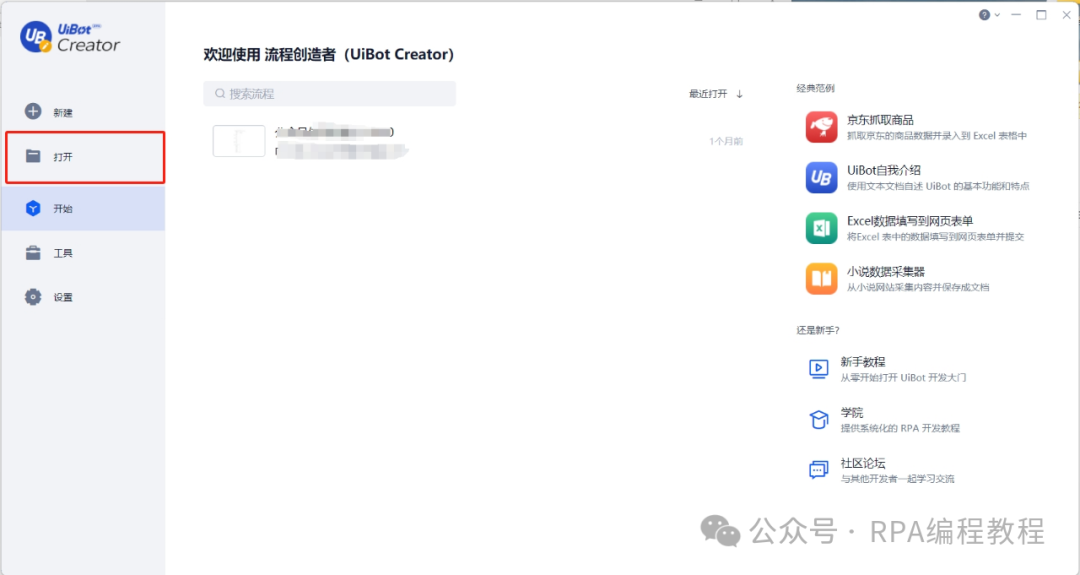Open the 学院 link title
This screenshot has width=1080, height=575.
click(852, 412)
